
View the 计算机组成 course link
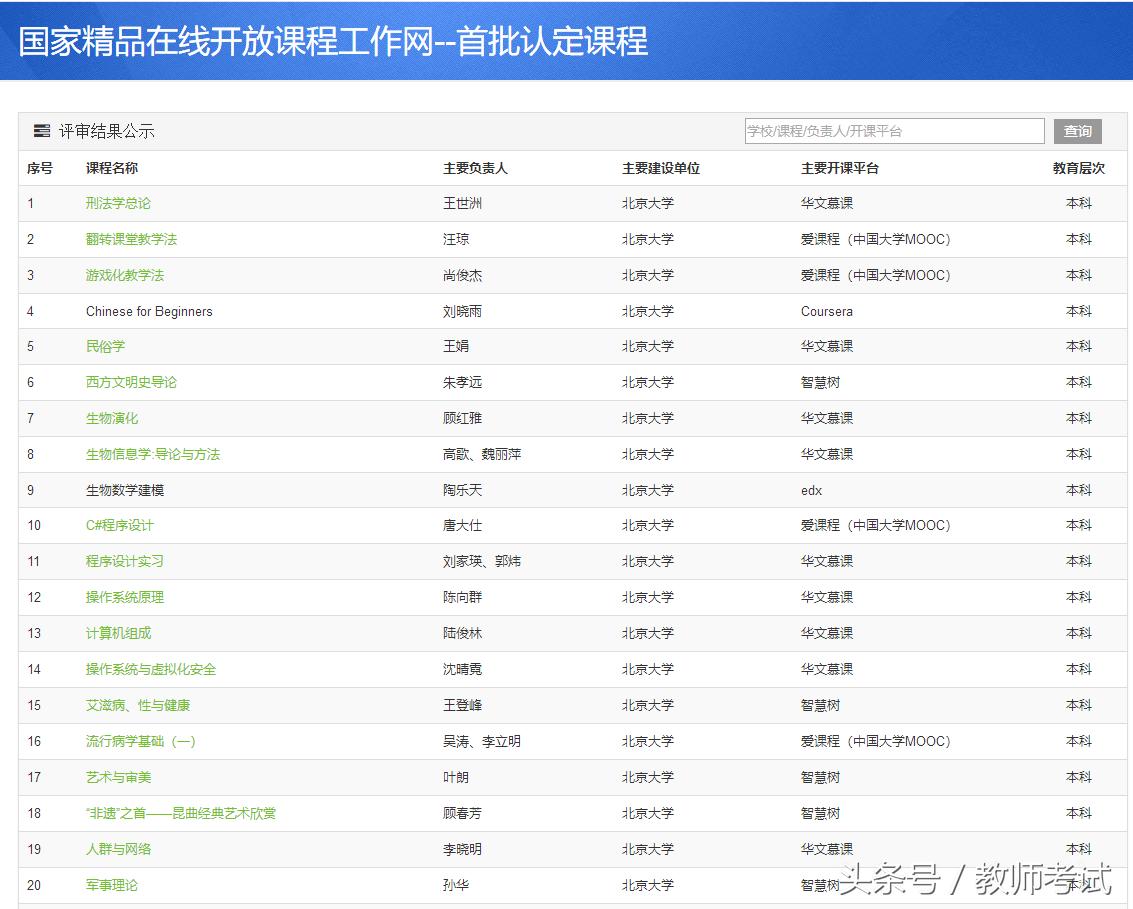[117, 633]
